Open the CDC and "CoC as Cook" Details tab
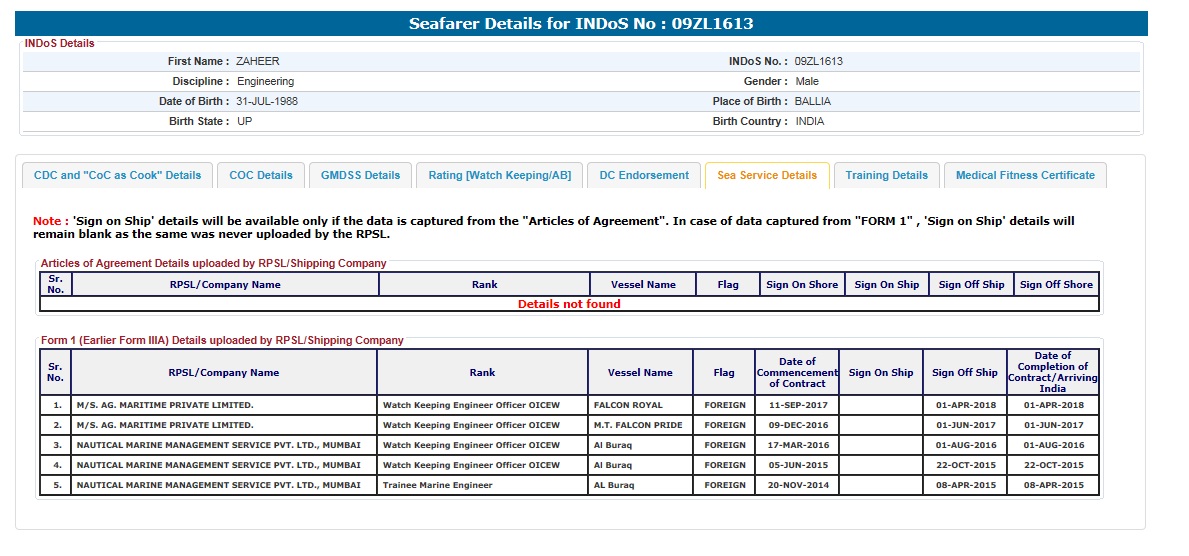Viewport: 1189px width, 556px height. (x=117, y=175)
